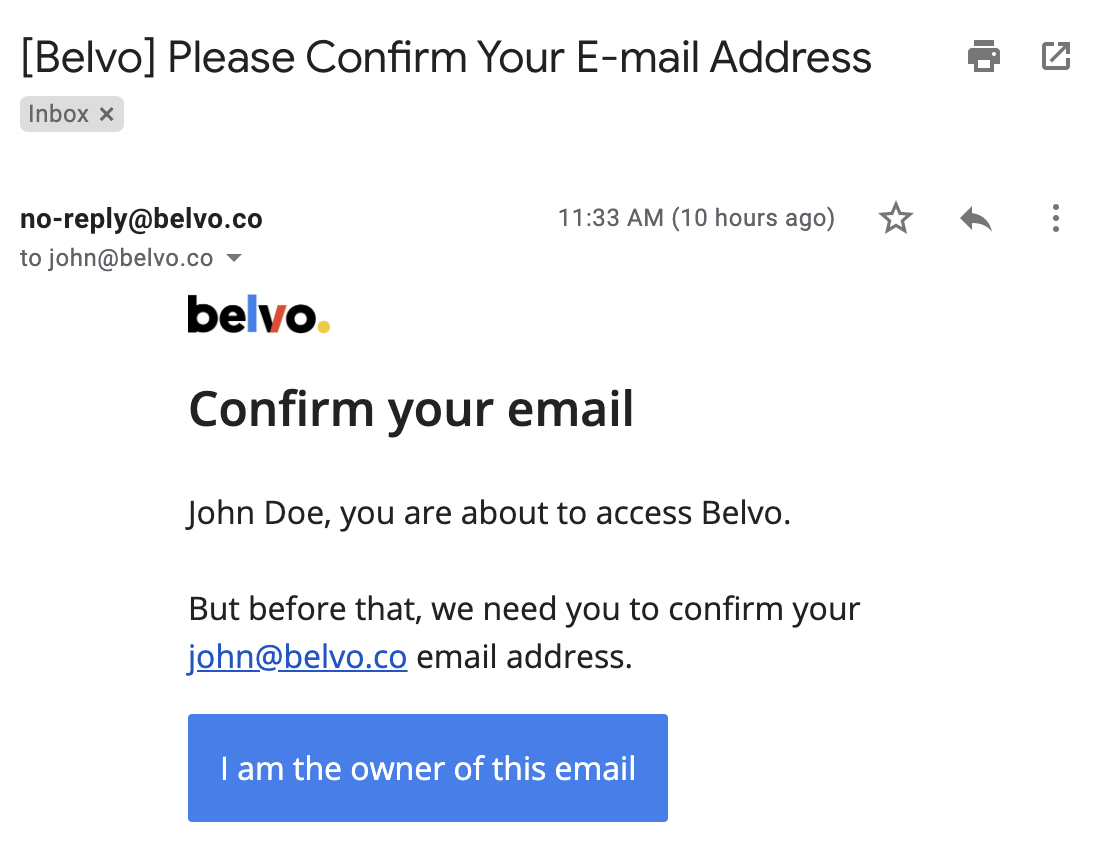Click the '(10 hours ago)' text
The height and width of the screenshot is (866, 1110).
(x=753, y=218)
